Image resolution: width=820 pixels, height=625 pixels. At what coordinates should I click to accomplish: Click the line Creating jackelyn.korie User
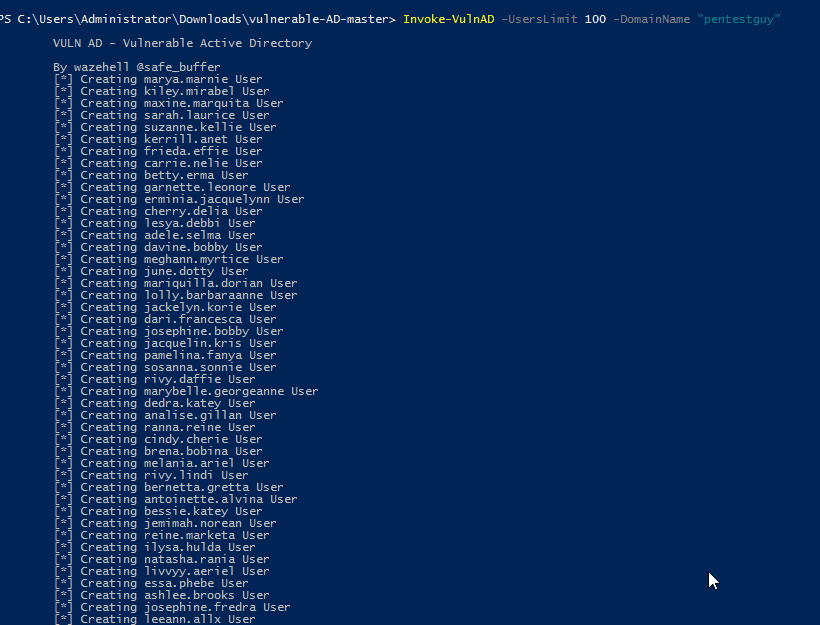pyautogui.click(x=165, y=308)
